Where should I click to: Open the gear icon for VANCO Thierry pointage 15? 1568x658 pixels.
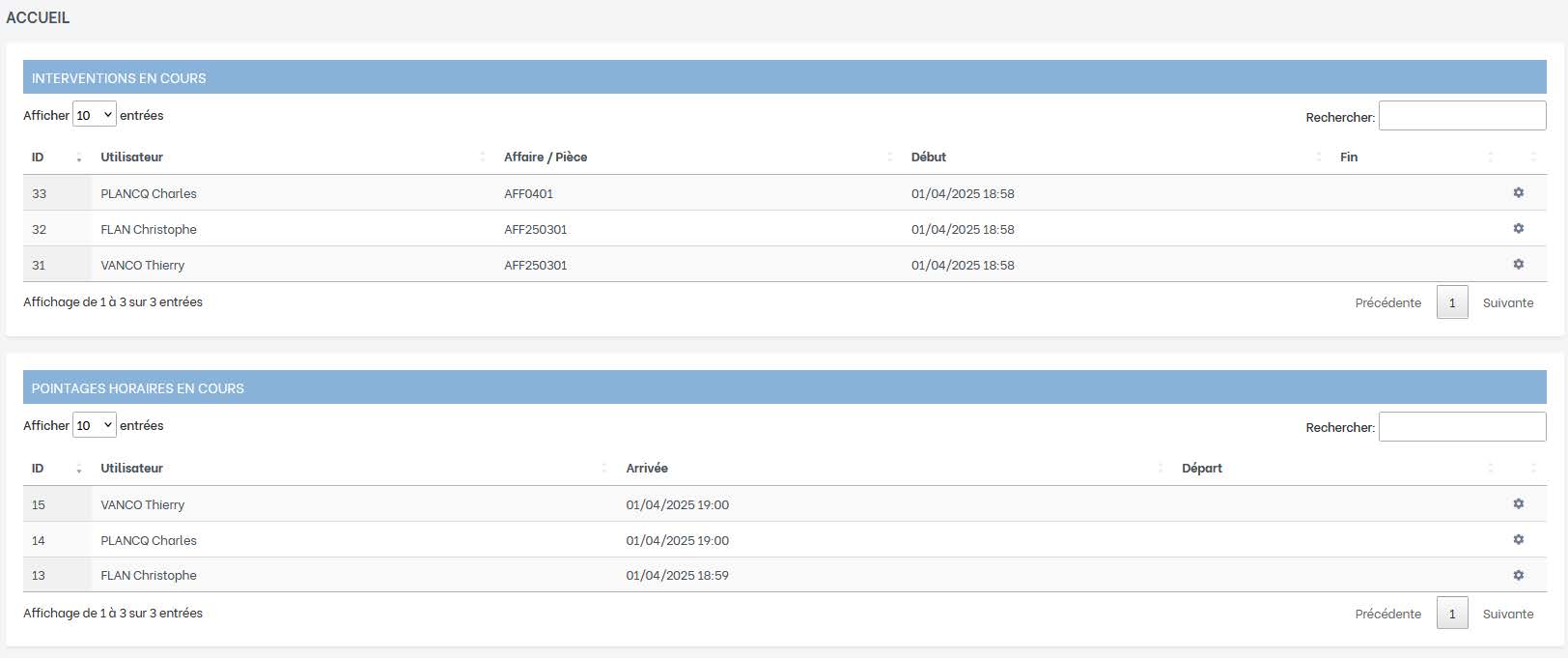tap(1518, 503)
